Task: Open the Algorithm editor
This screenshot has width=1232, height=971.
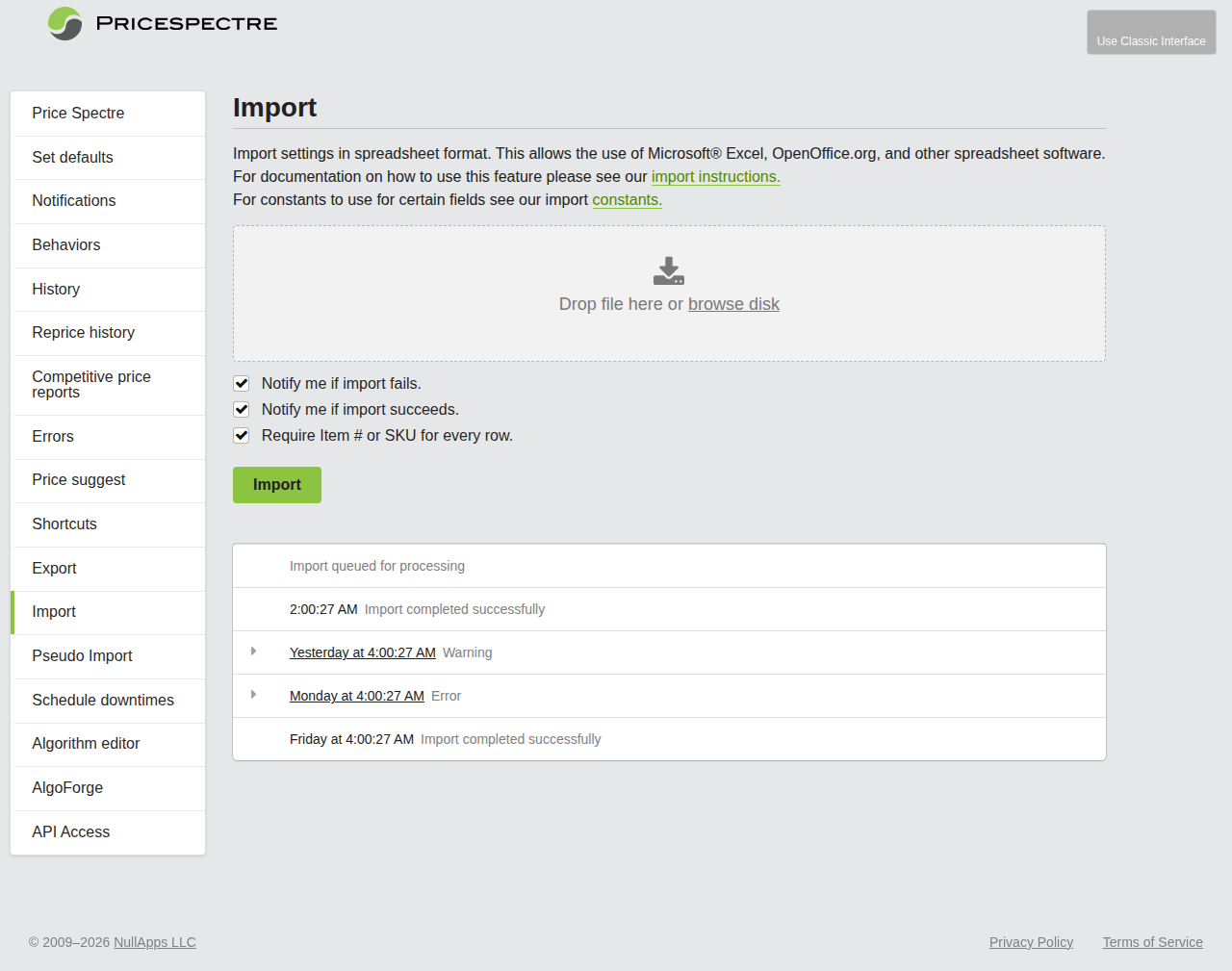Action: [86, 744]
